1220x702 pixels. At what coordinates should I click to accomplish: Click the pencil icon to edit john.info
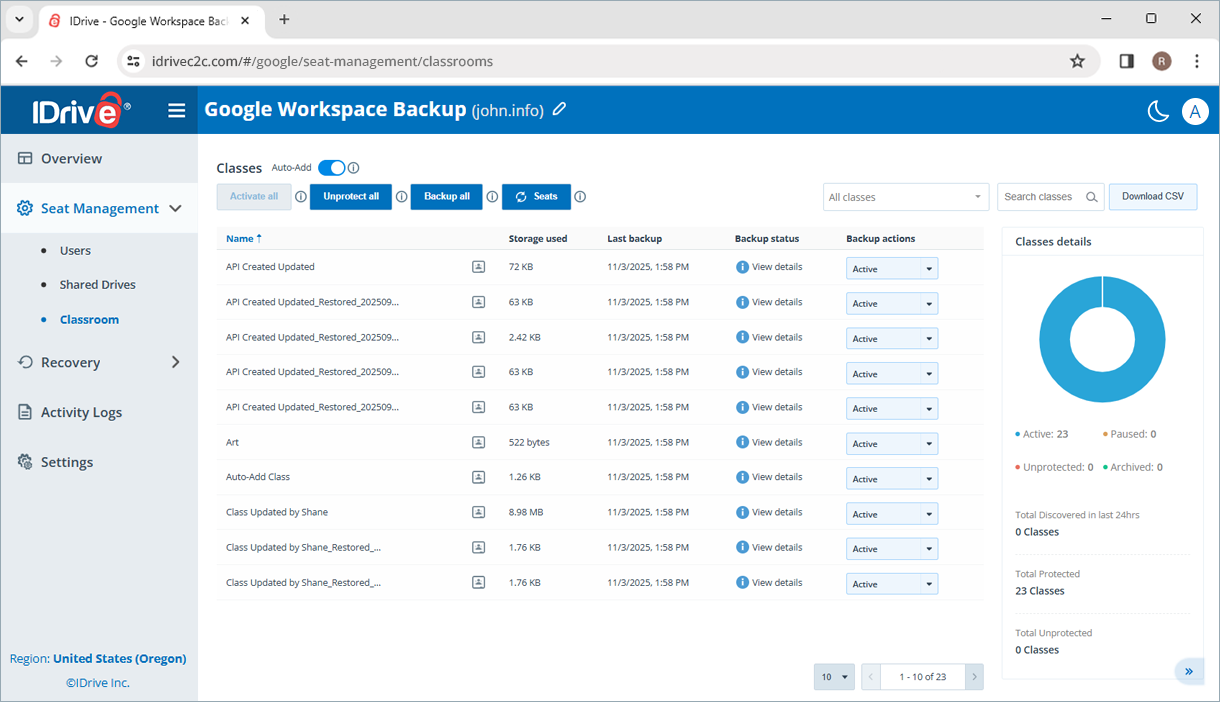[559, 109]
